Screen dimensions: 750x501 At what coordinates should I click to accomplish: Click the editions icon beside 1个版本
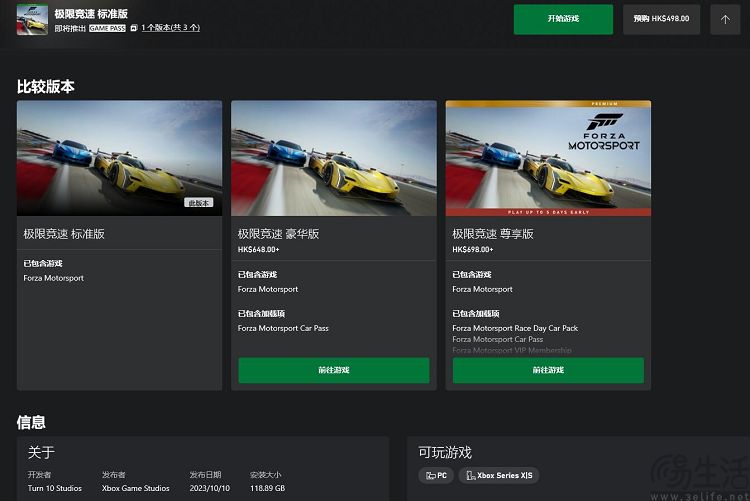coord(134,28)
